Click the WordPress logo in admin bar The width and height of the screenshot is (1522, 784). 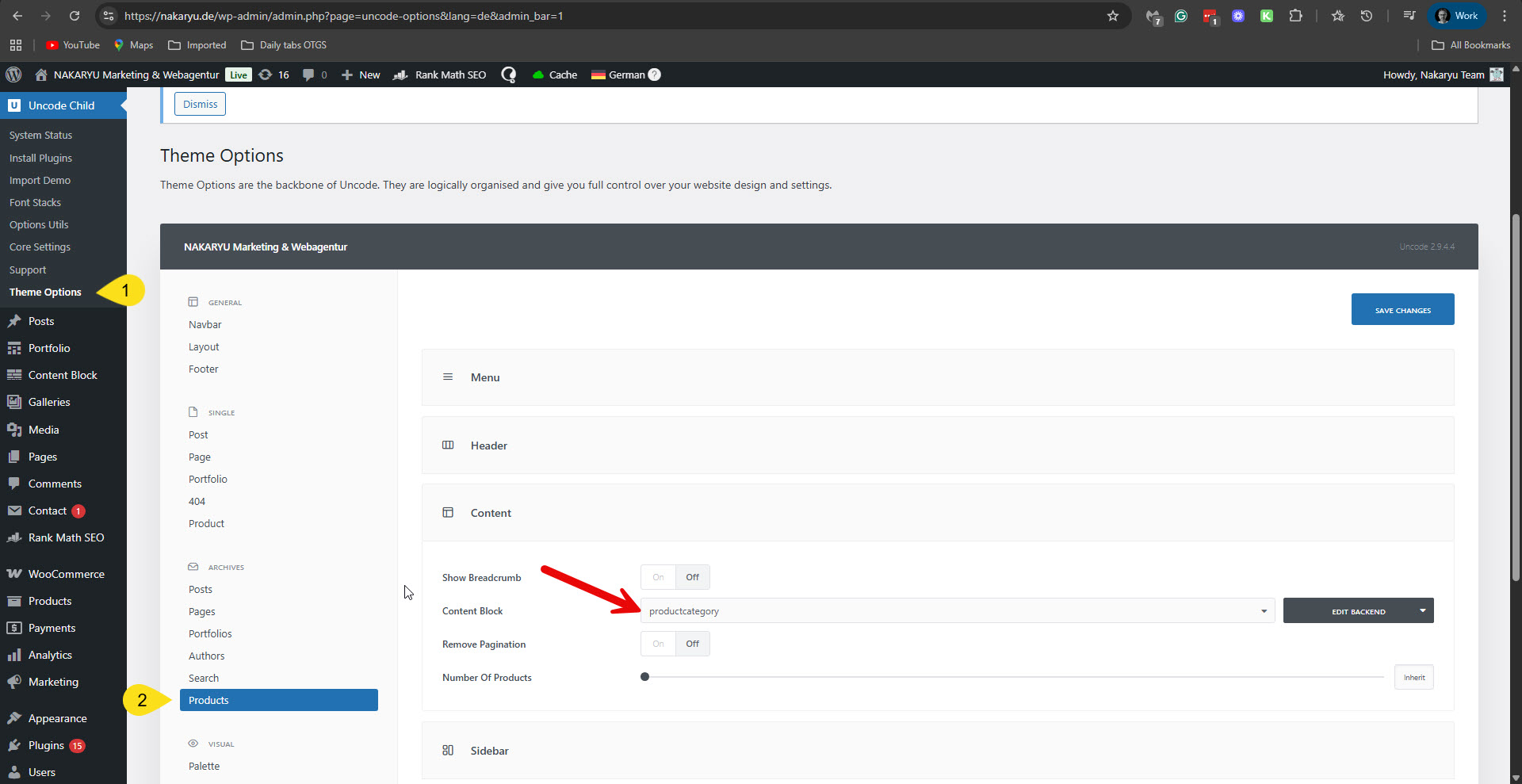click(x=13, y=75)
